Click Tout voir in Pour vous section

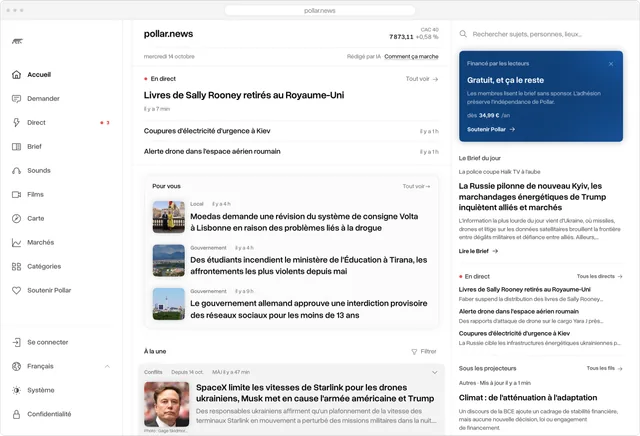[x=416, y=186]
